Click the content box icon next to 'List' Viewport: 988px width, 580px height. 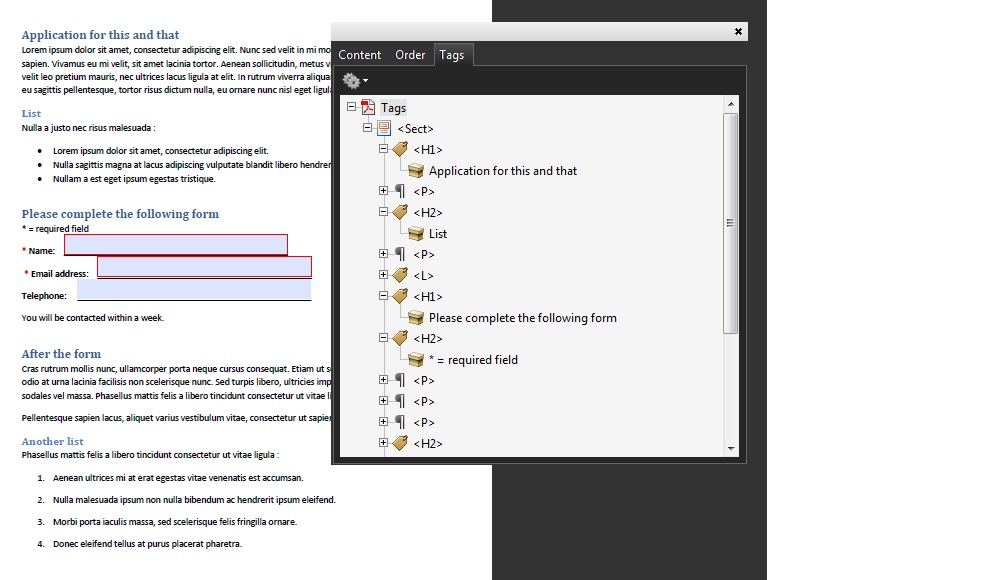[414, 233]
